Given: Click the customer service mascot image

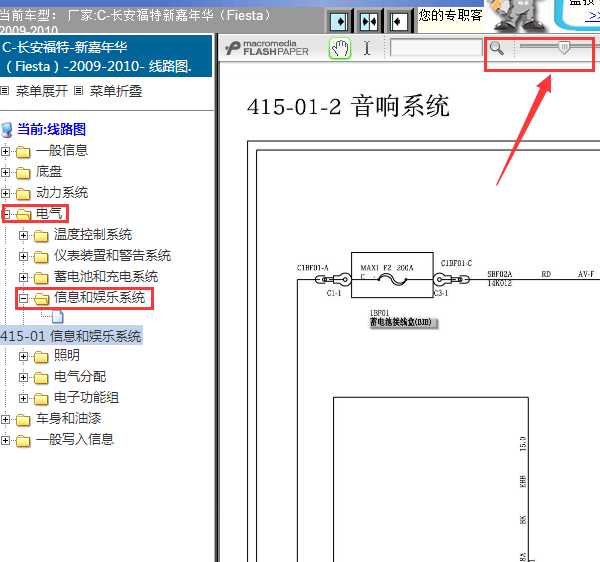Looking at the screenshot, I should [x=516, y=16].
